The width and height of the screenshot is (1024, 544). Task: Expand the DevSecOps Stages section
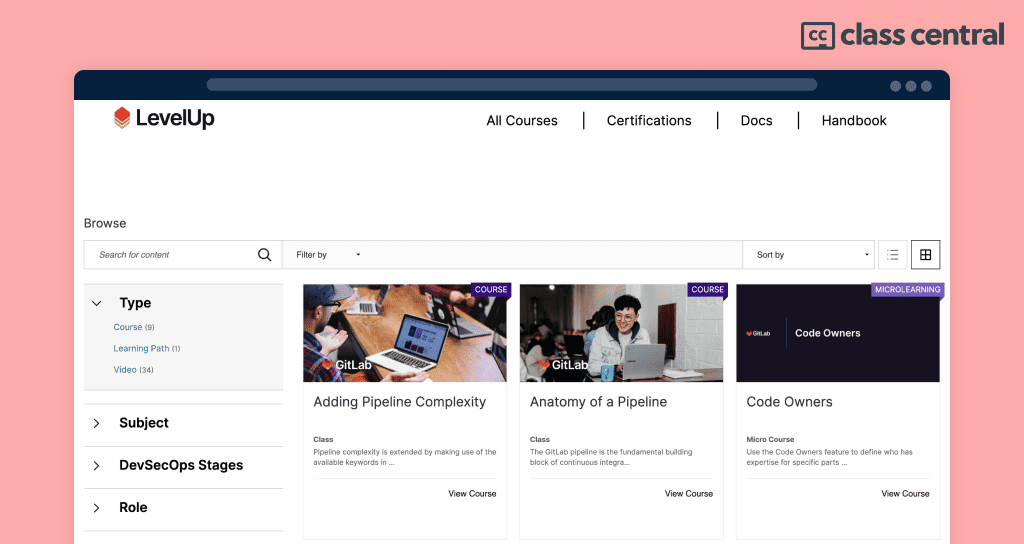click(97, 466)
